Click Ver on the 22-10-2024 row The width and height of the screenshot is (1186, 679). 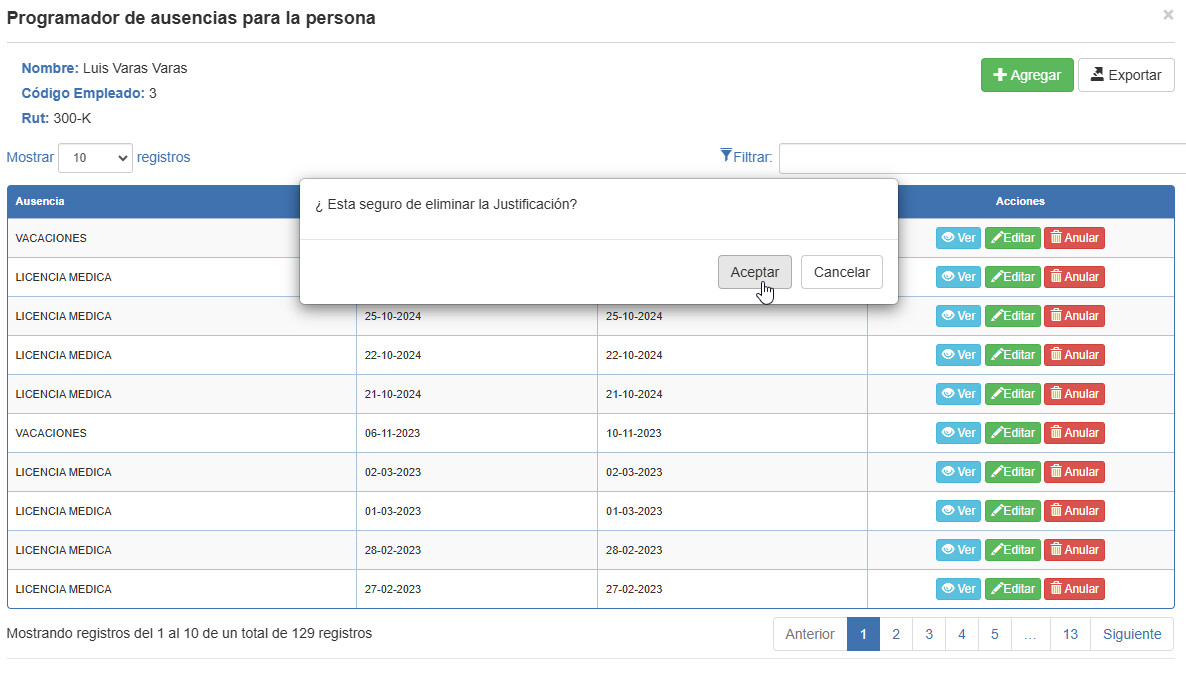(958, 355)
